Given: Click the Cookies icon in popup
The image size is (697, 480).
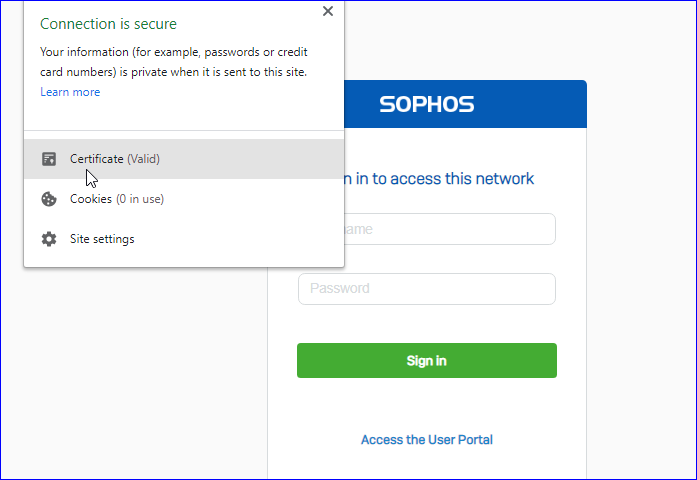Looking at the screenshot, I should point(49,199).
